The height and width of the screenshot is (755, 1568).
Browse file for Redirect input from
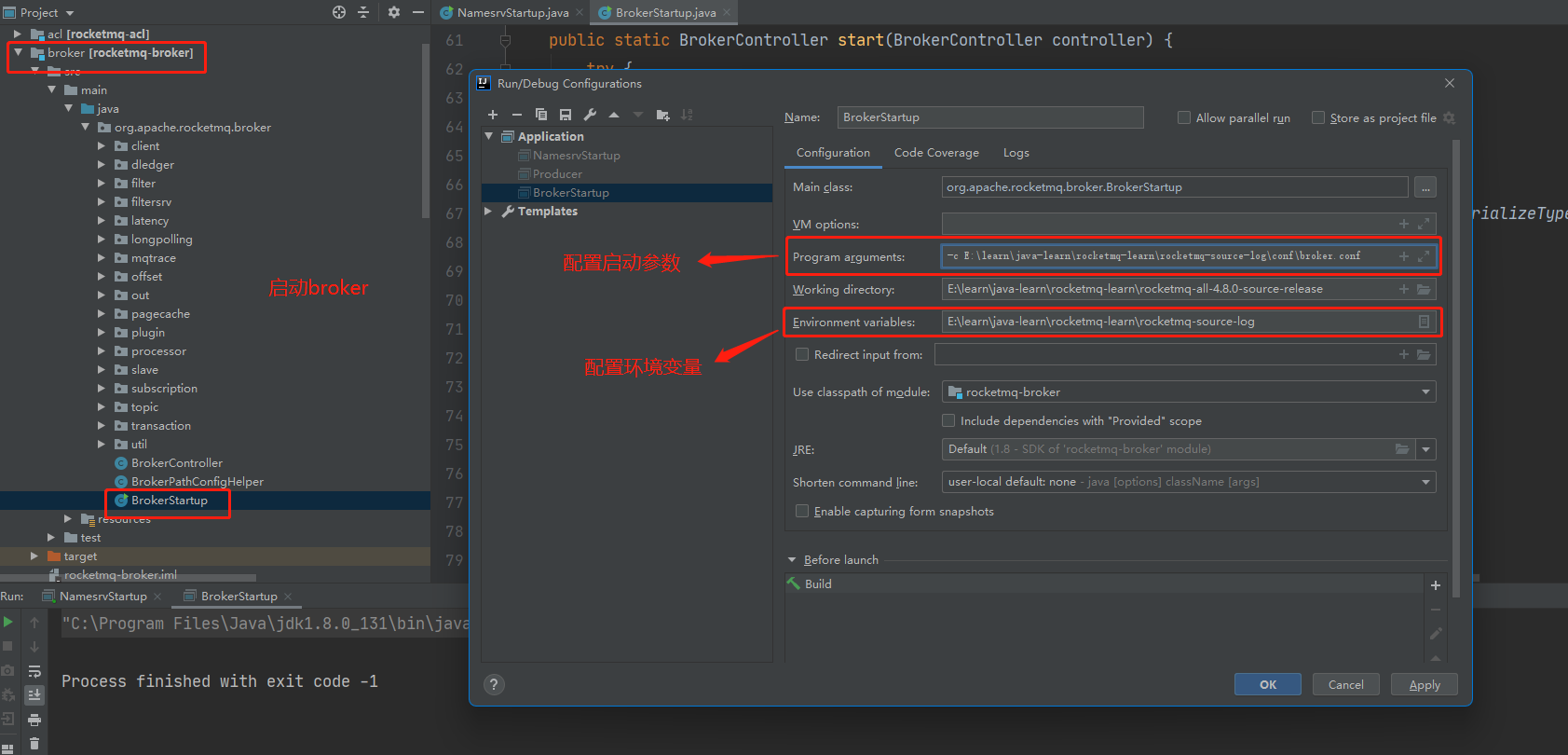click(1424, 354)
